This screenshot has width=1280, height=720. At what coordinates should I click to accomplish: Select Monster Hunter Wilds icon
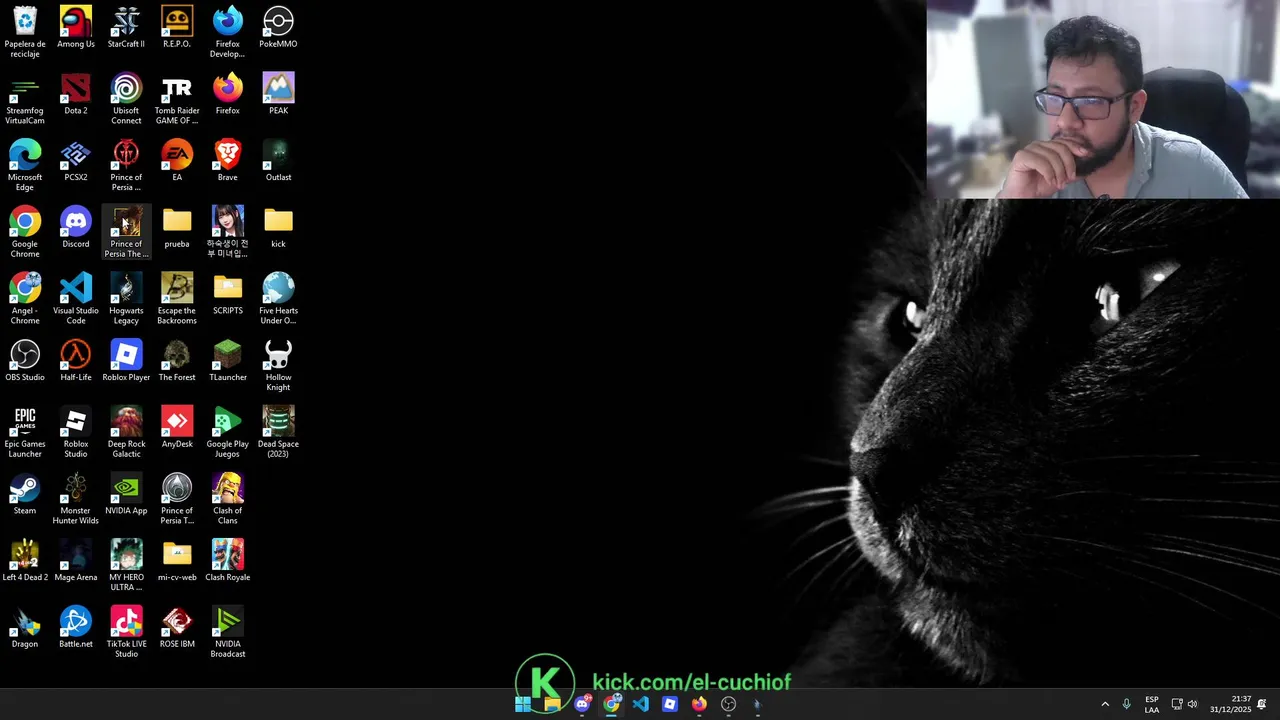pos(76,499)
